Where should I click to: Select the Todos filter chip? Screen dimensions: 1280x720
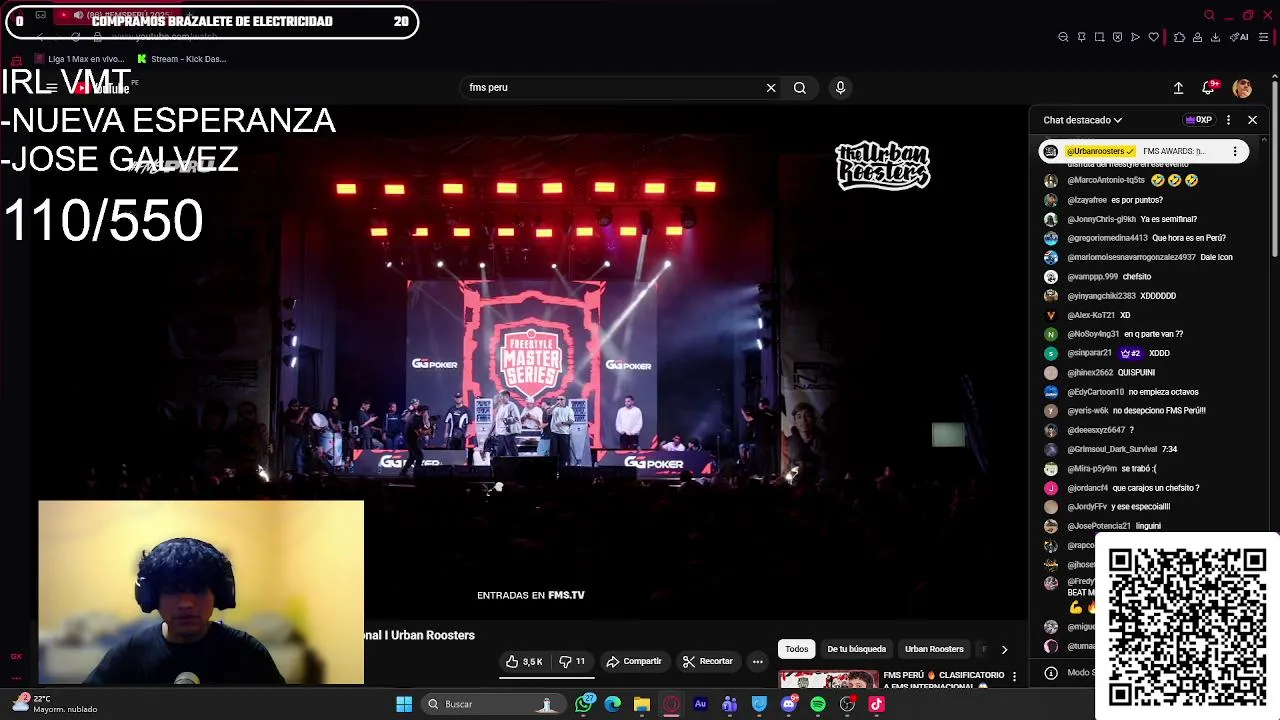click(x=796, y=649)
